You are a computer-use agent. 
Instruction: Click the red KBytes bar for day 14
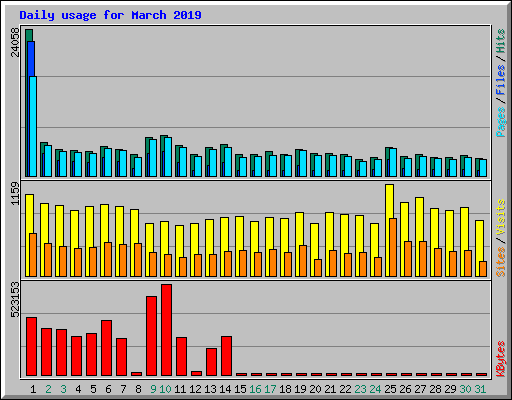(226, 356)
